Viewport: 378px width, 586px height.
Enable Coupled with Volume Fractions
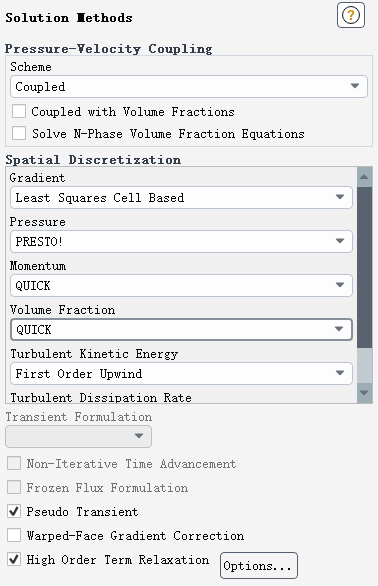click(x=19, y=111)
